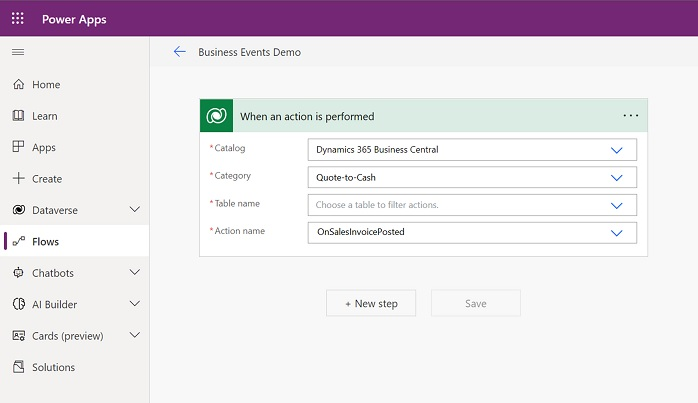This screenshot has width=698, height=403.
Task: Open the Action name dropdown
Action: click(x=616, y=232)
